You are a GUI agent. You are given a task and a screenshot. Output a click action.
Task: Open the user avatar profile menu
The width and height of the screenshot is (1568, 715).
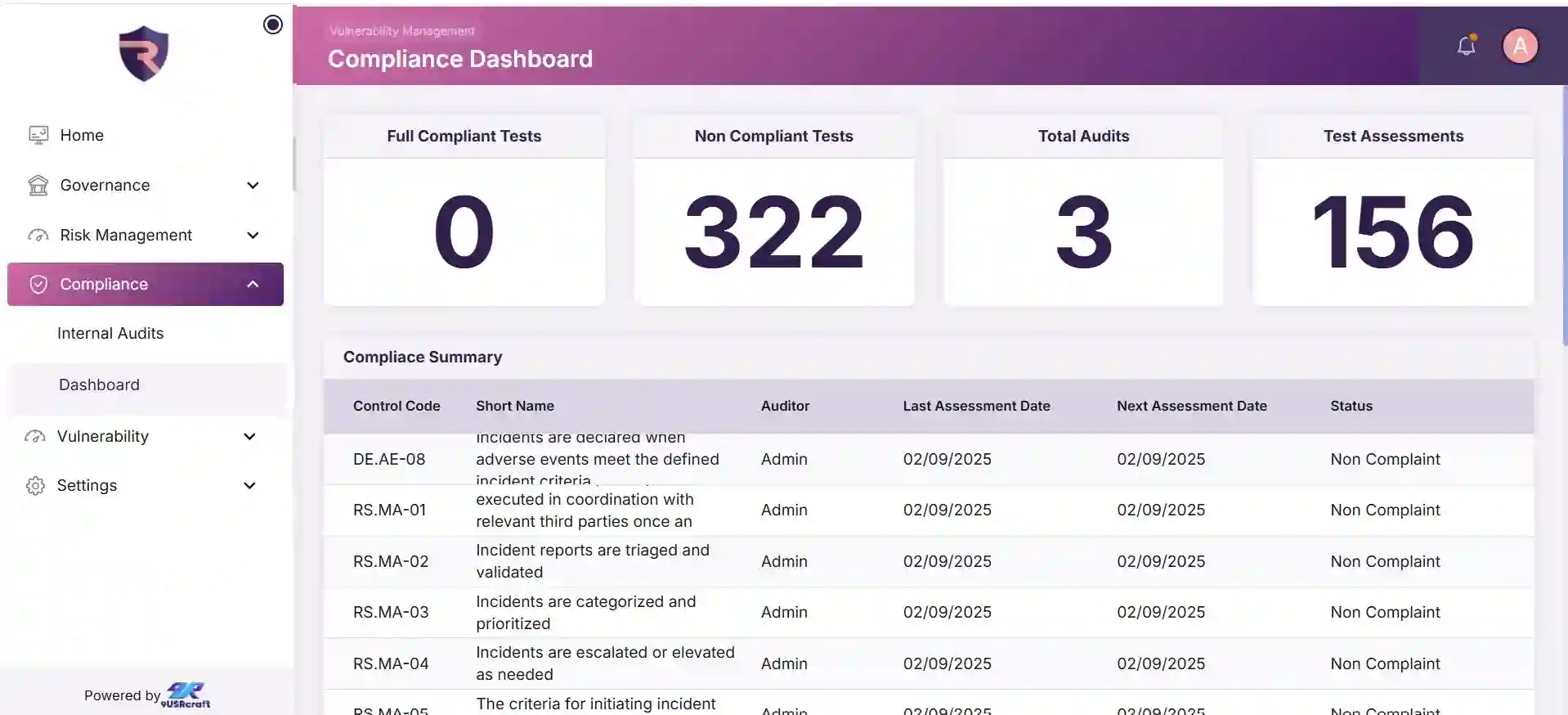[x=1520, y=46]
